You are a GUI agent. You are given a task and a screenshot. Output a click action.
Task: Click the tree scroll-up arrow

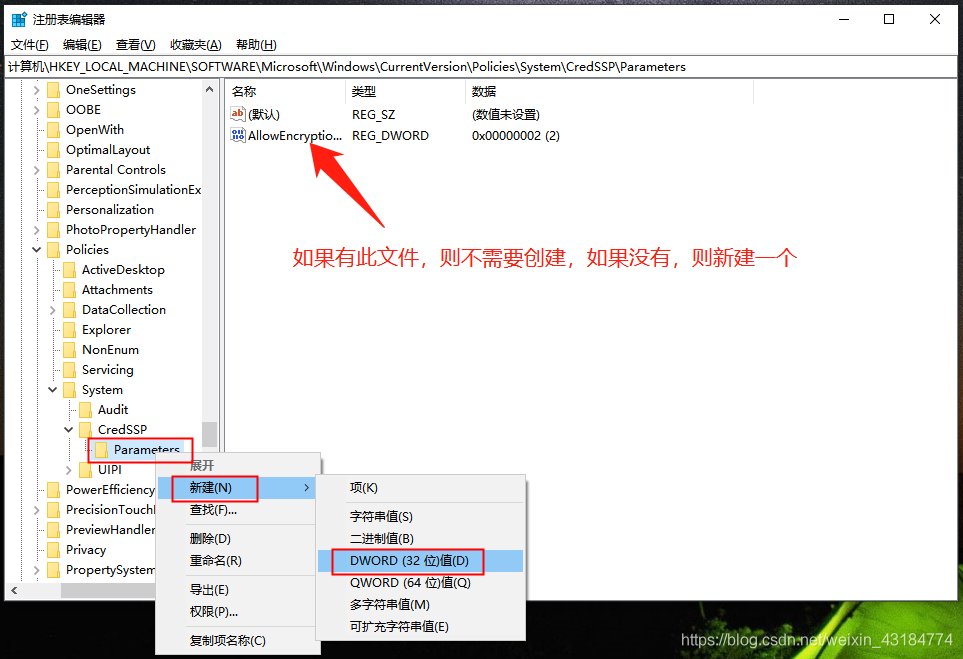click(x=210, y=90)
